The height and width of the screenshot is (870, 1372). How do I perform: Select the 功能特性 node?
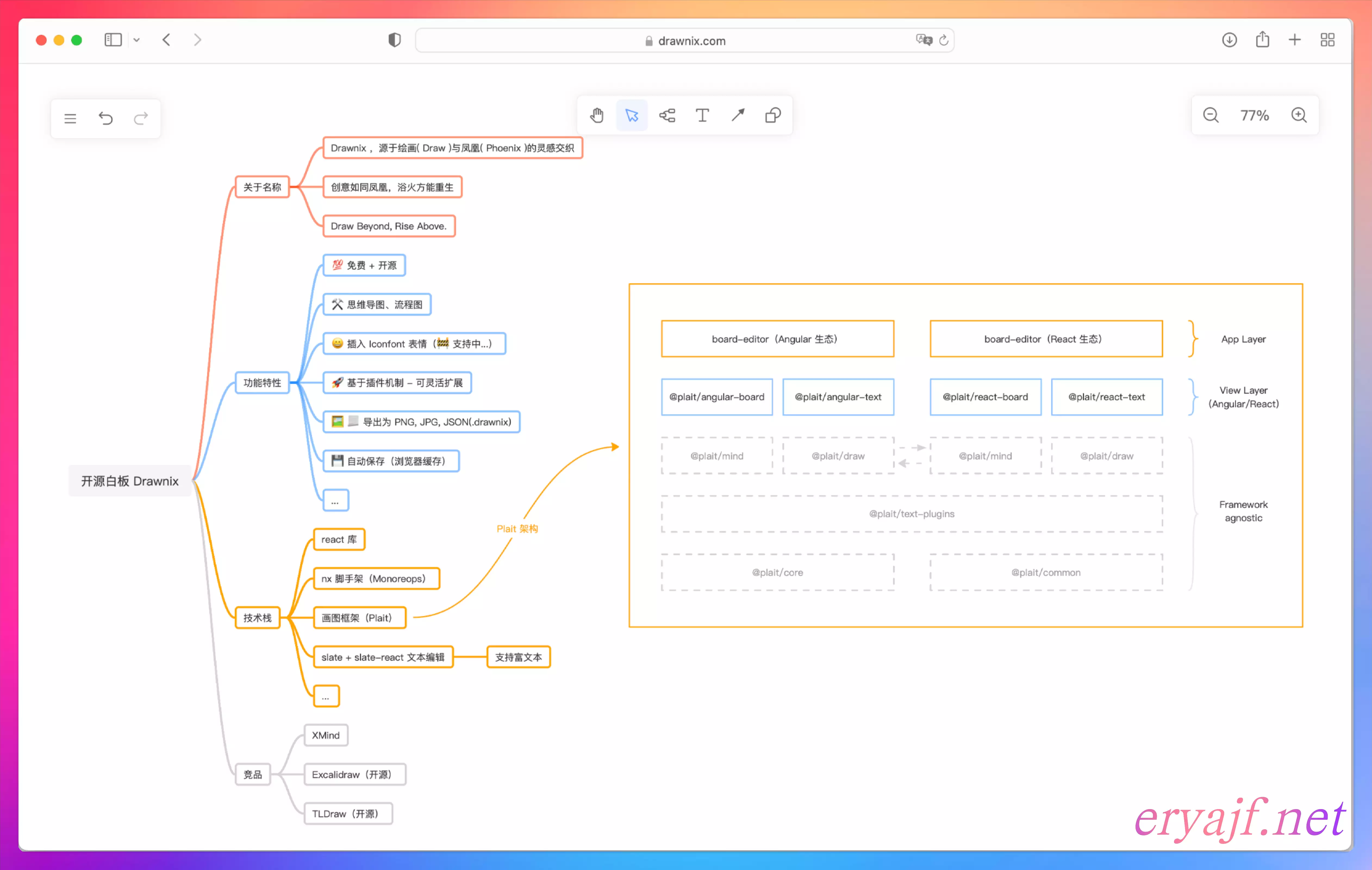(x=263, y=383)
